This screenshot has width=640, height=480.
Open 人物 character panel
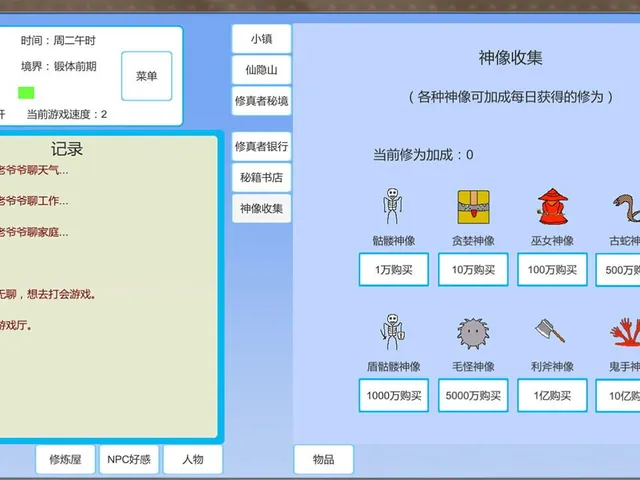(193, 459)
